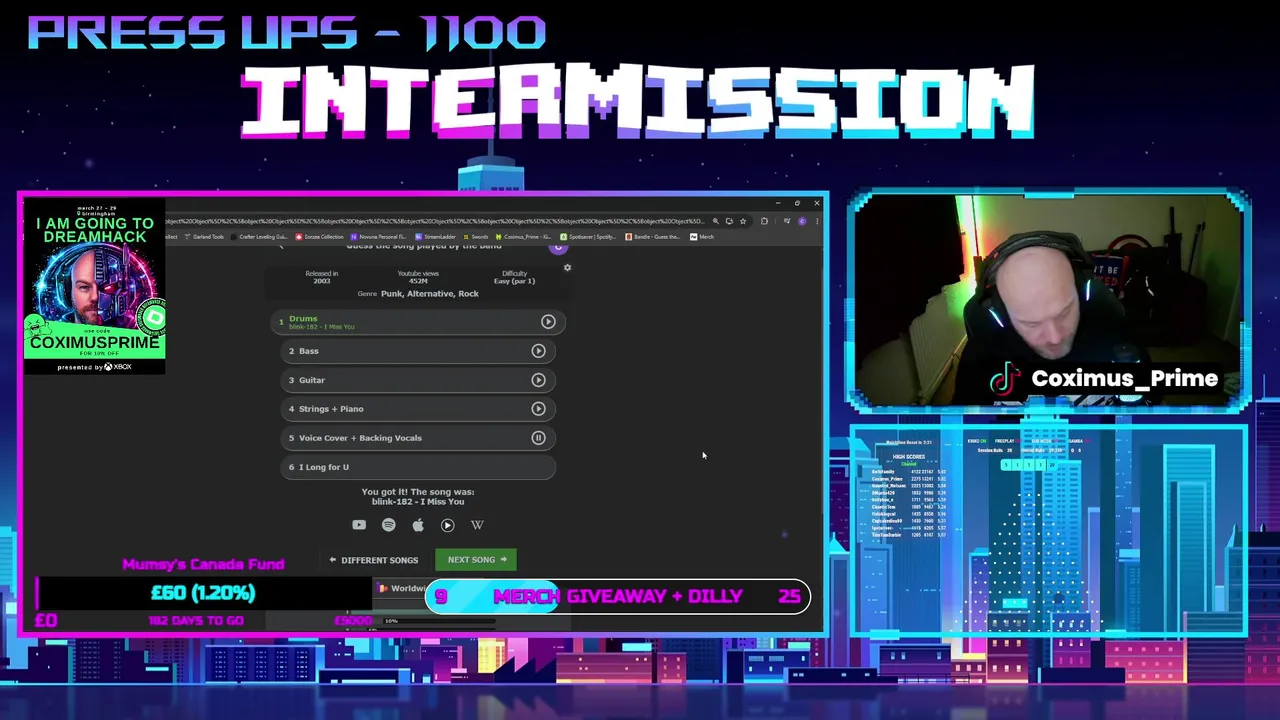
Task: Click the browser address bar URL
Action: 435,221
